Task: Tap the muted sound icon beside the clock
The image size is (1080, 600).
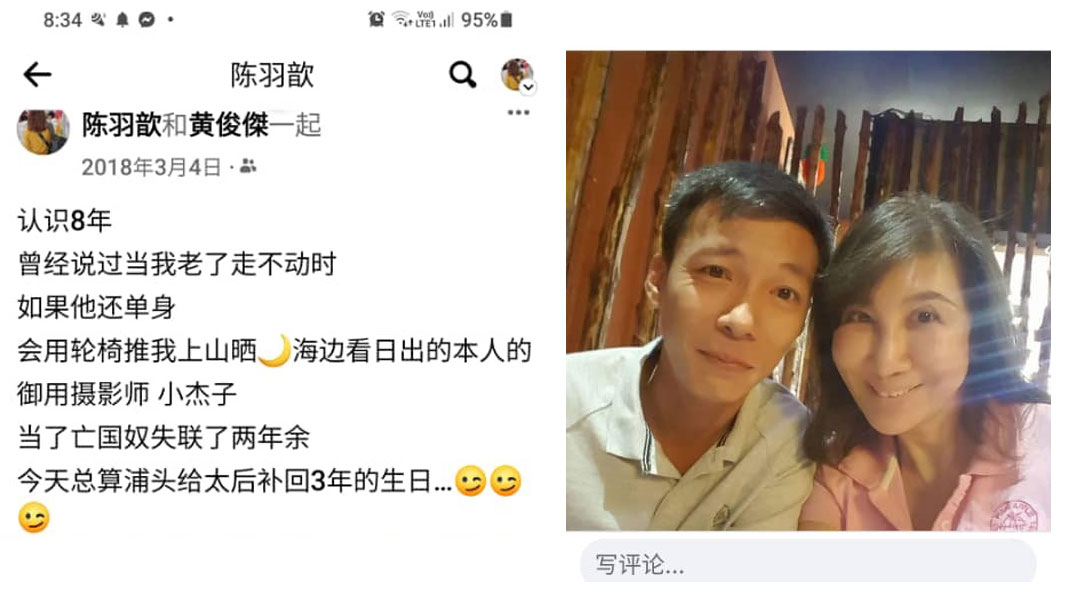Action: [x=98, y=20]
